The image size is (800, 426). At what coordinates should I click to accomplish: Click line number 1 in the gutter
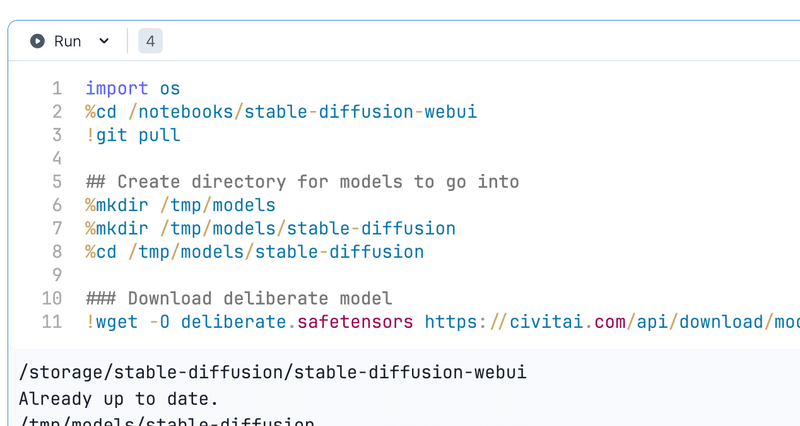pos(57,88)
